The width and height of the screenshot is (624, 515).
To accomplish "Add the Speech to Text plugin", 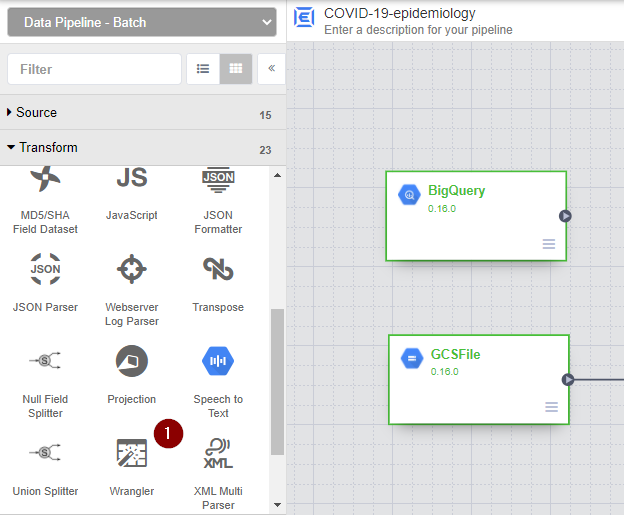I will [218, 382].
